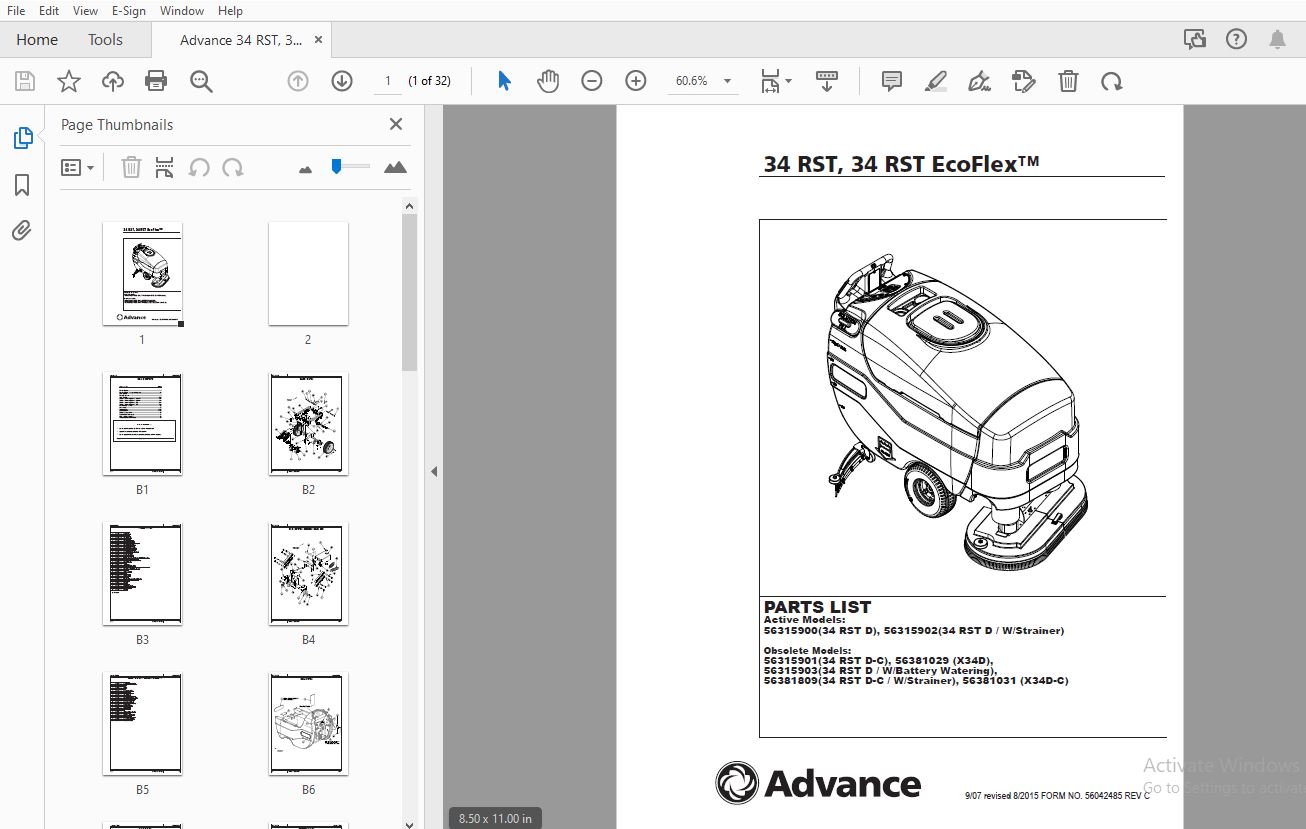Click the thumbnails scrollbar up arrow
Viewport: 1306px width, 829px height.
(x=409, y=206)
